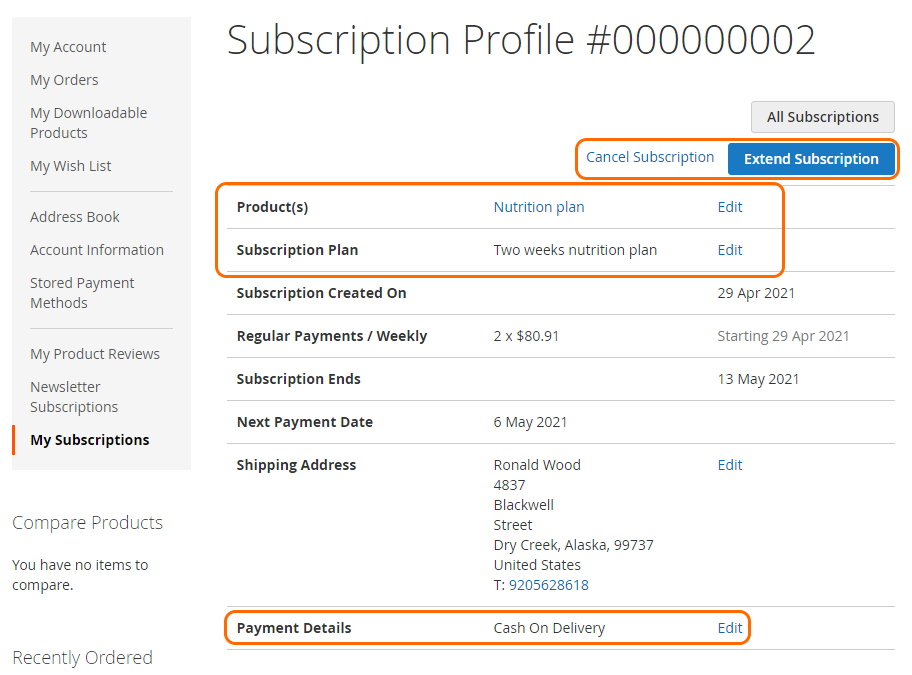
Task: Select the Cancel Subscription link
Action: tap(650, 157)
